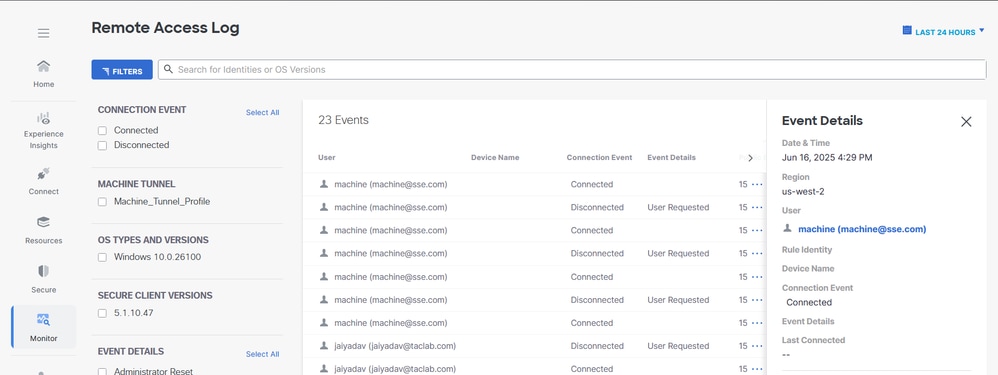Screen dimensions: 998x375
Task: Select All under Event Details filter
Action: (262, 354)
